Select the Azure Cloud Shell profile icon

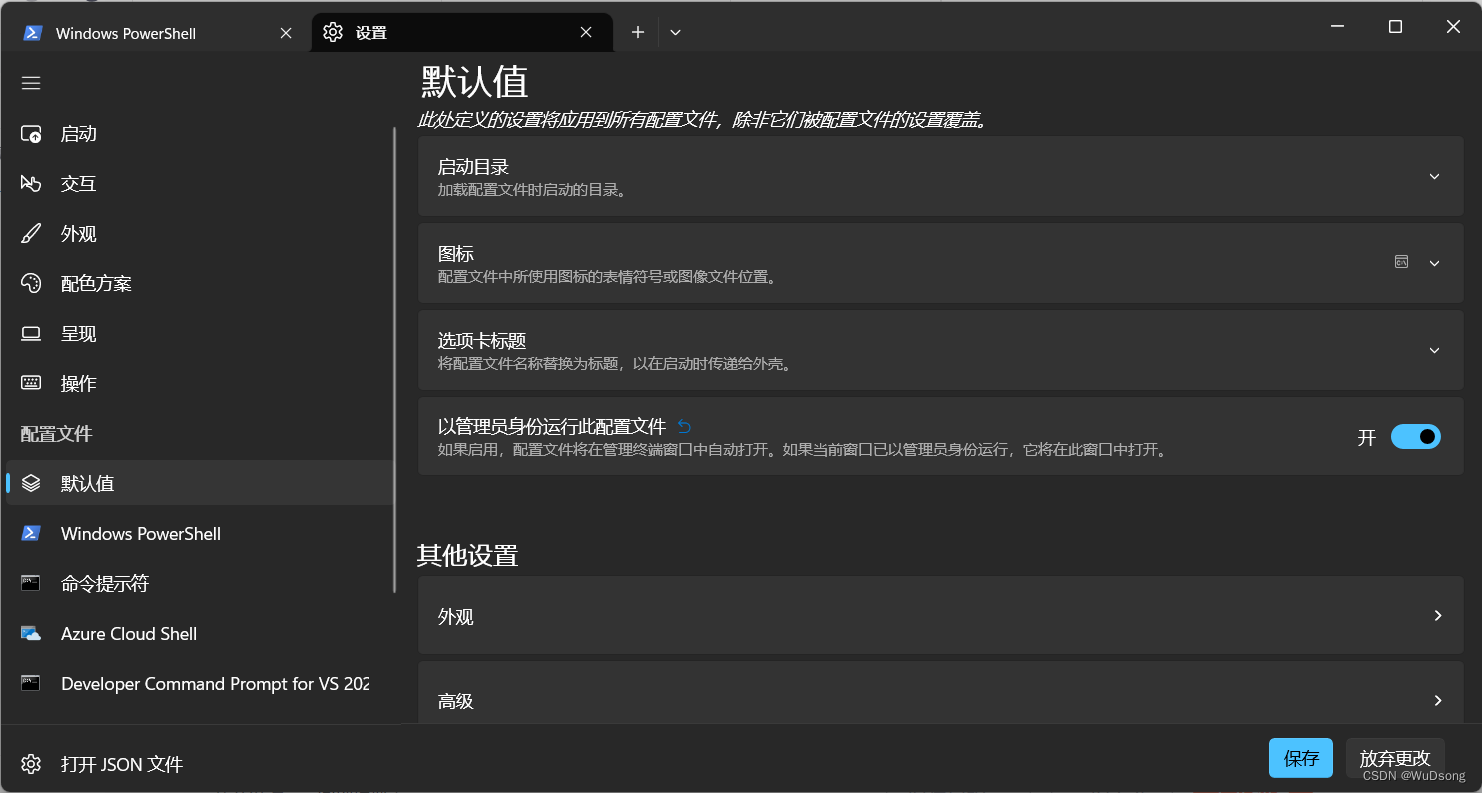[x=31, y=633]
